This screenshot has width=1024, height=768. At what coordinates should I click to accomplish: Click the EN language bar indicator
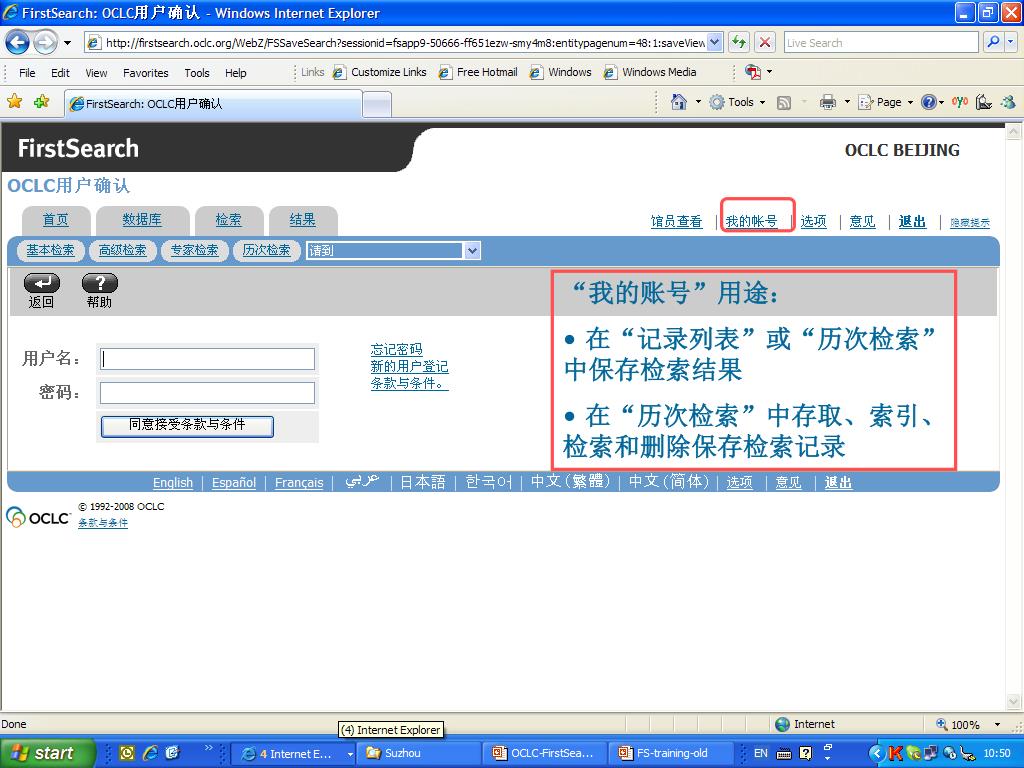pos(761,753)
